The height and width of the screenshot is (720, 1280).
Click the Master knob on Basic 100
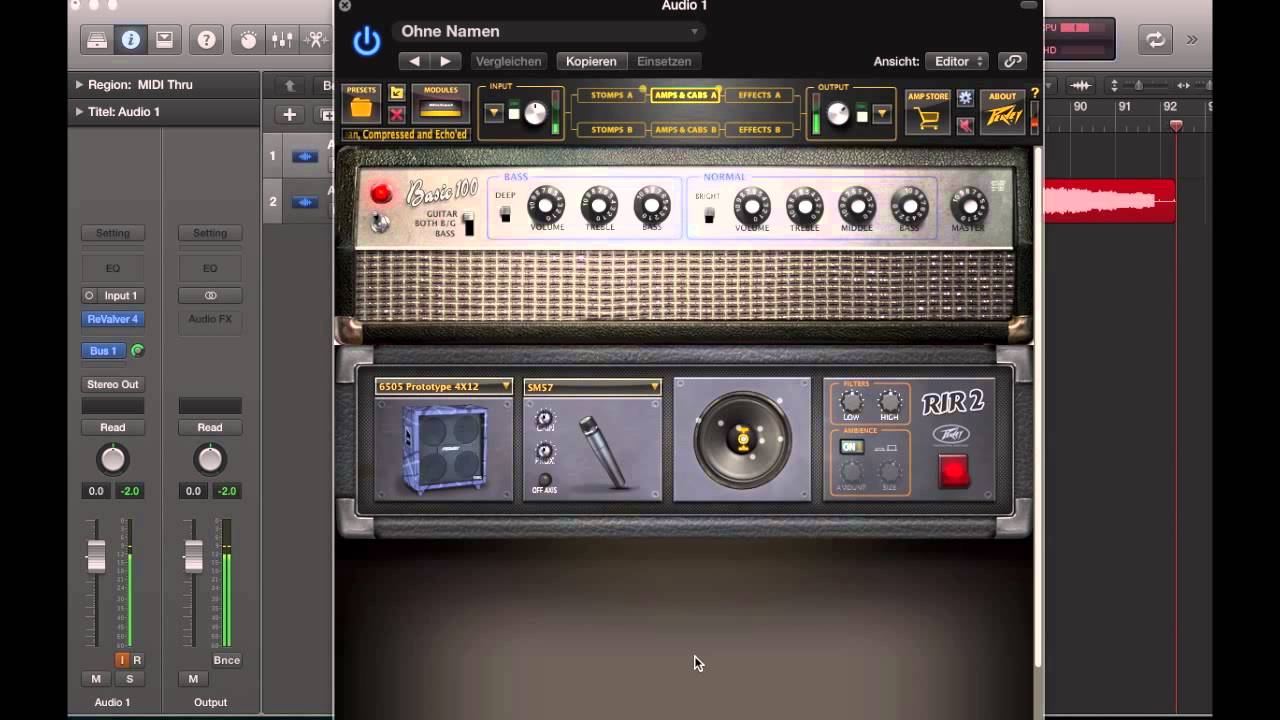968,205
